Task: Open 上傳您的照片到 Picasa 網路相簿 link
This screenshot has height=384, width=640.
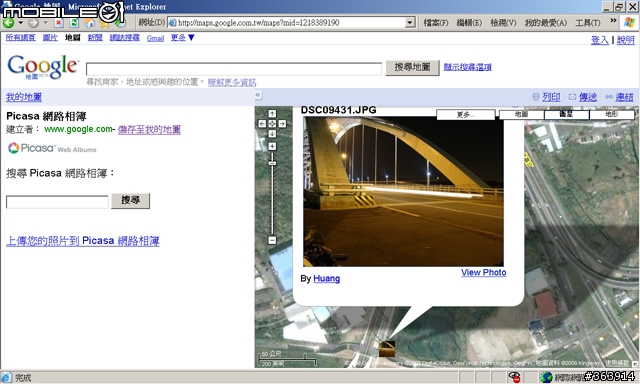Action: coord(82,241)
